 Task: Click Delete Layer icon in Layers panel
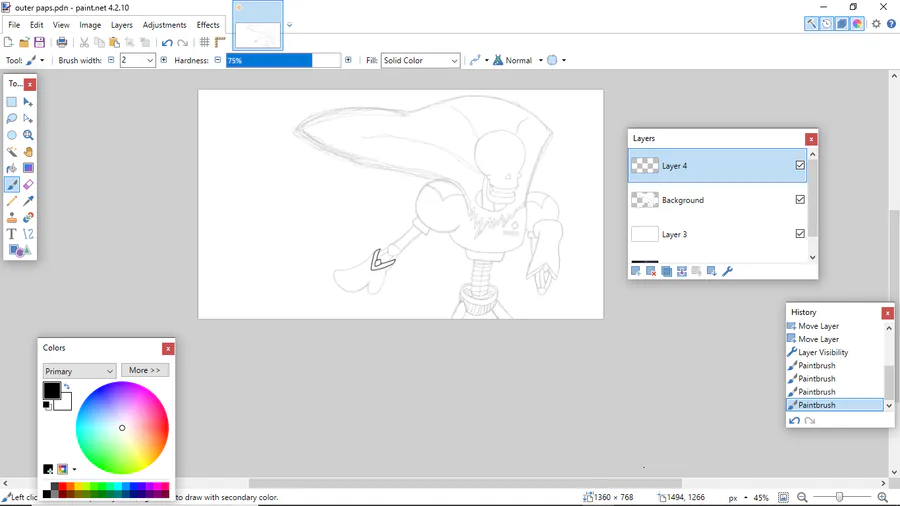(x=651, y=271)
